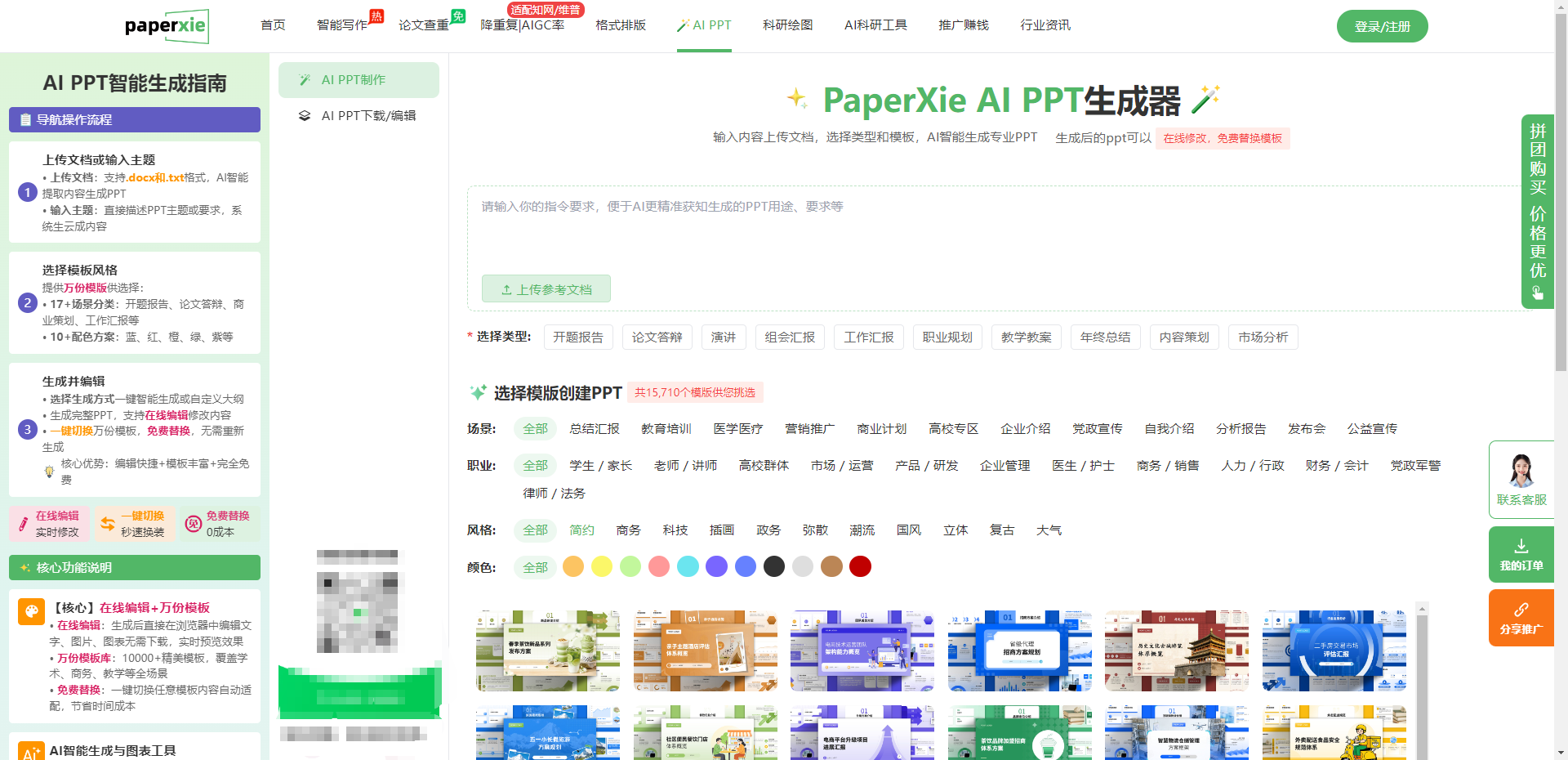Click the PPT instruction text input area

click(1000, 228)
